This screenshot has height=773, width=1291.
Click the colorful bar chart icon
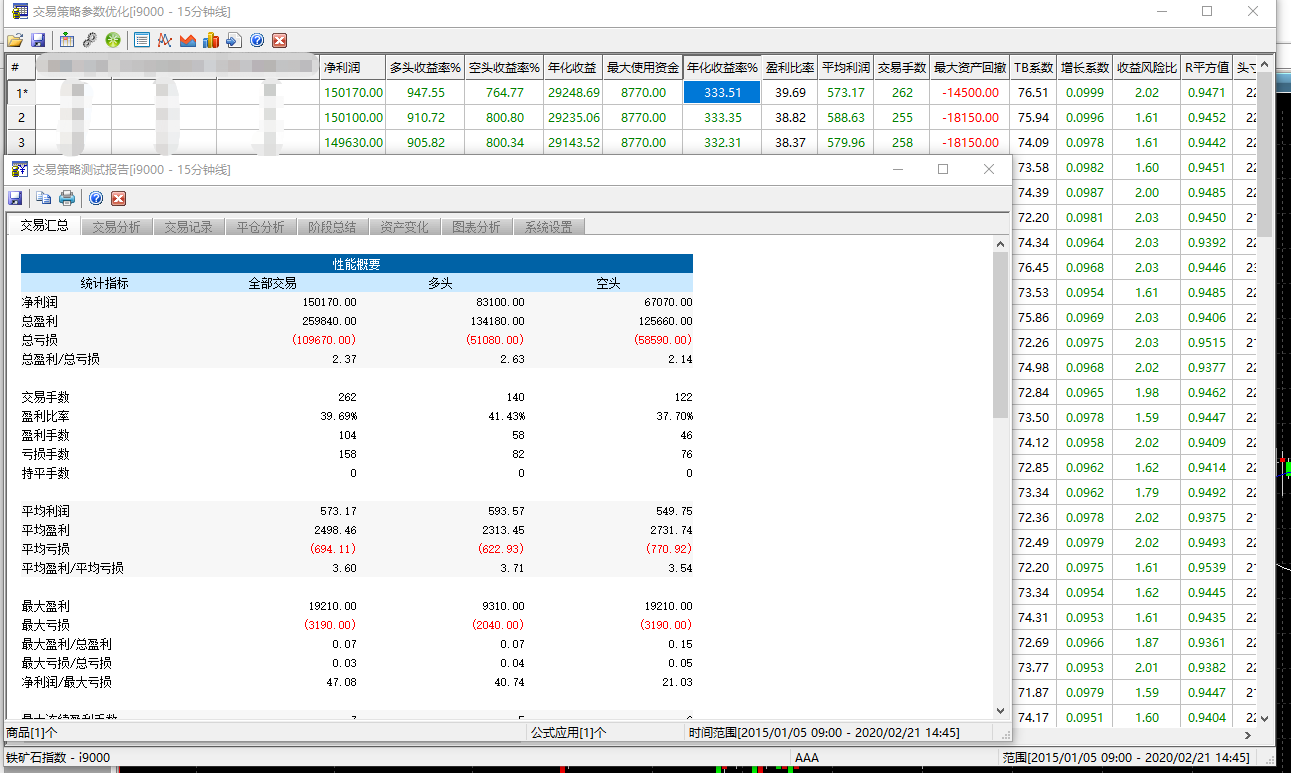point(211,40)
